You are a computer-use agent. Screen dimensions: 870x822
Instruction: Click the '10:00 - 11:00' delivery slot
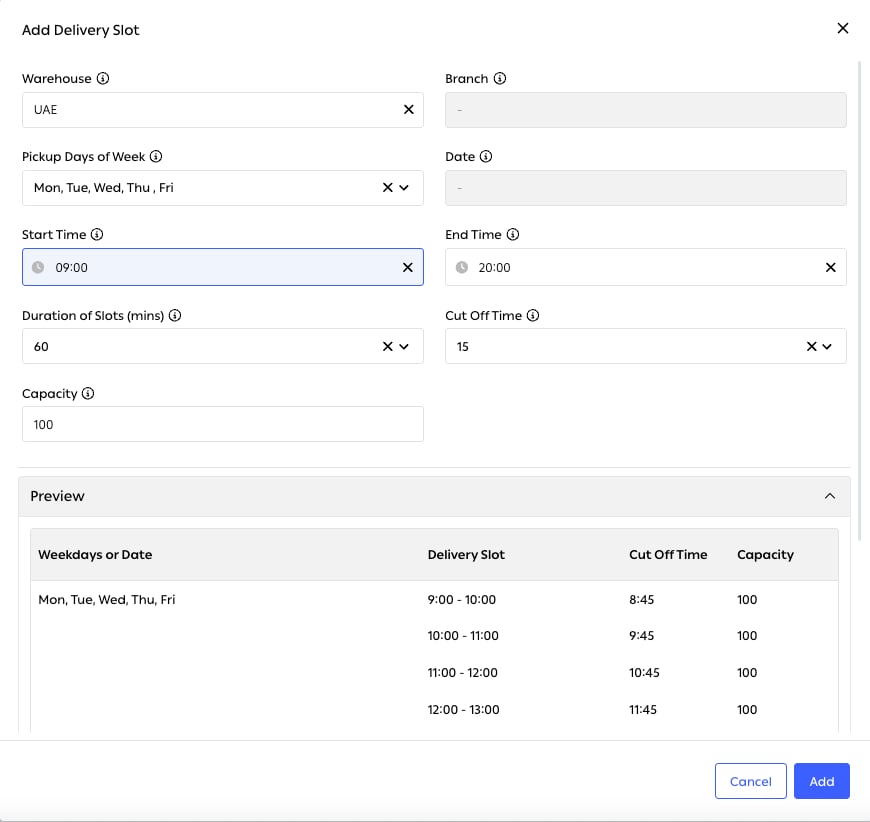click(x=463, y=636)
